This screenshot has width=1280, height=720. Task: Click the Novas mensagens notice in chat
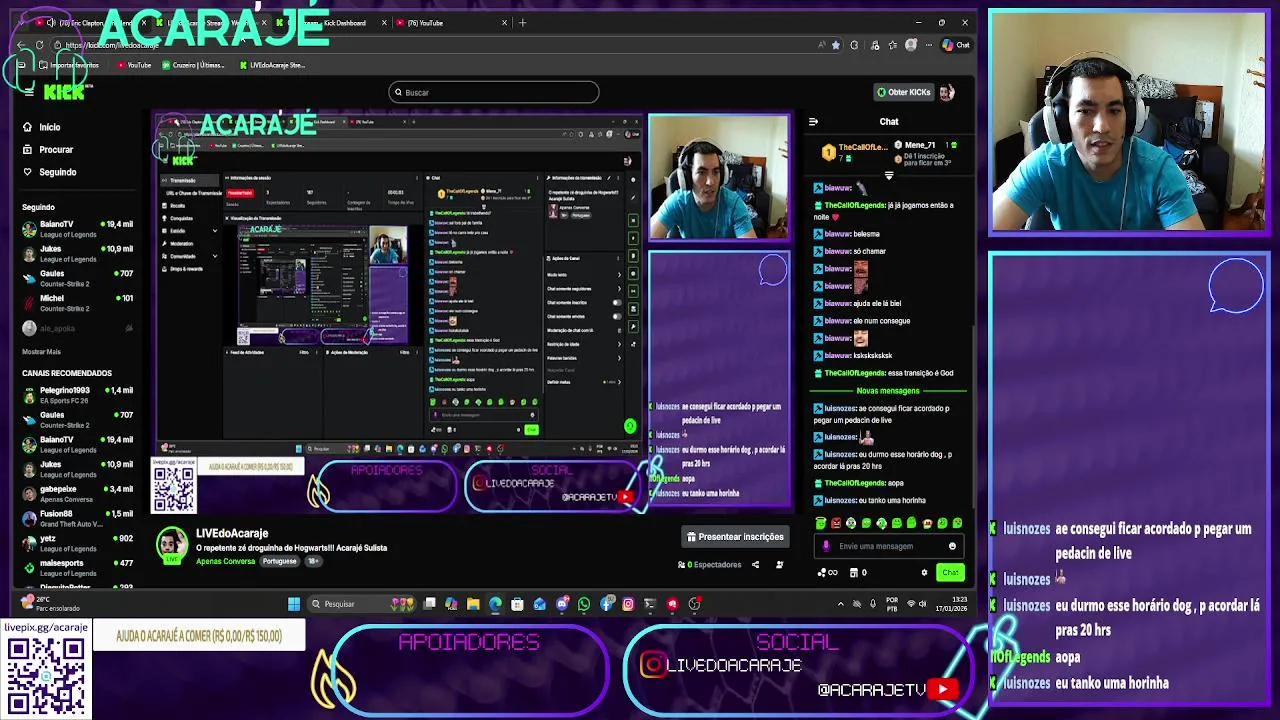[x=888, y=391]
